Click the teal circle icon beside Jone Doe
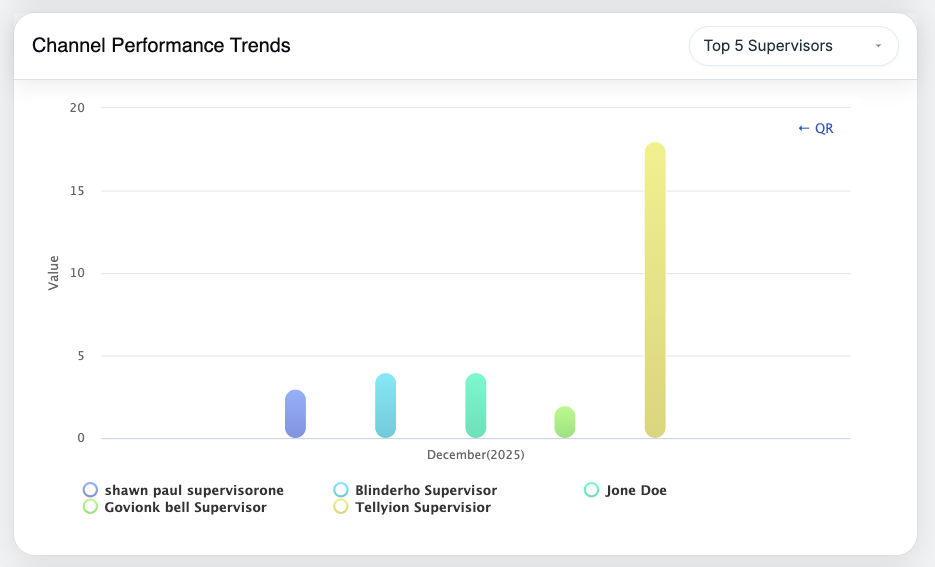The image size is (935, 567). click(x=591, y=490)
